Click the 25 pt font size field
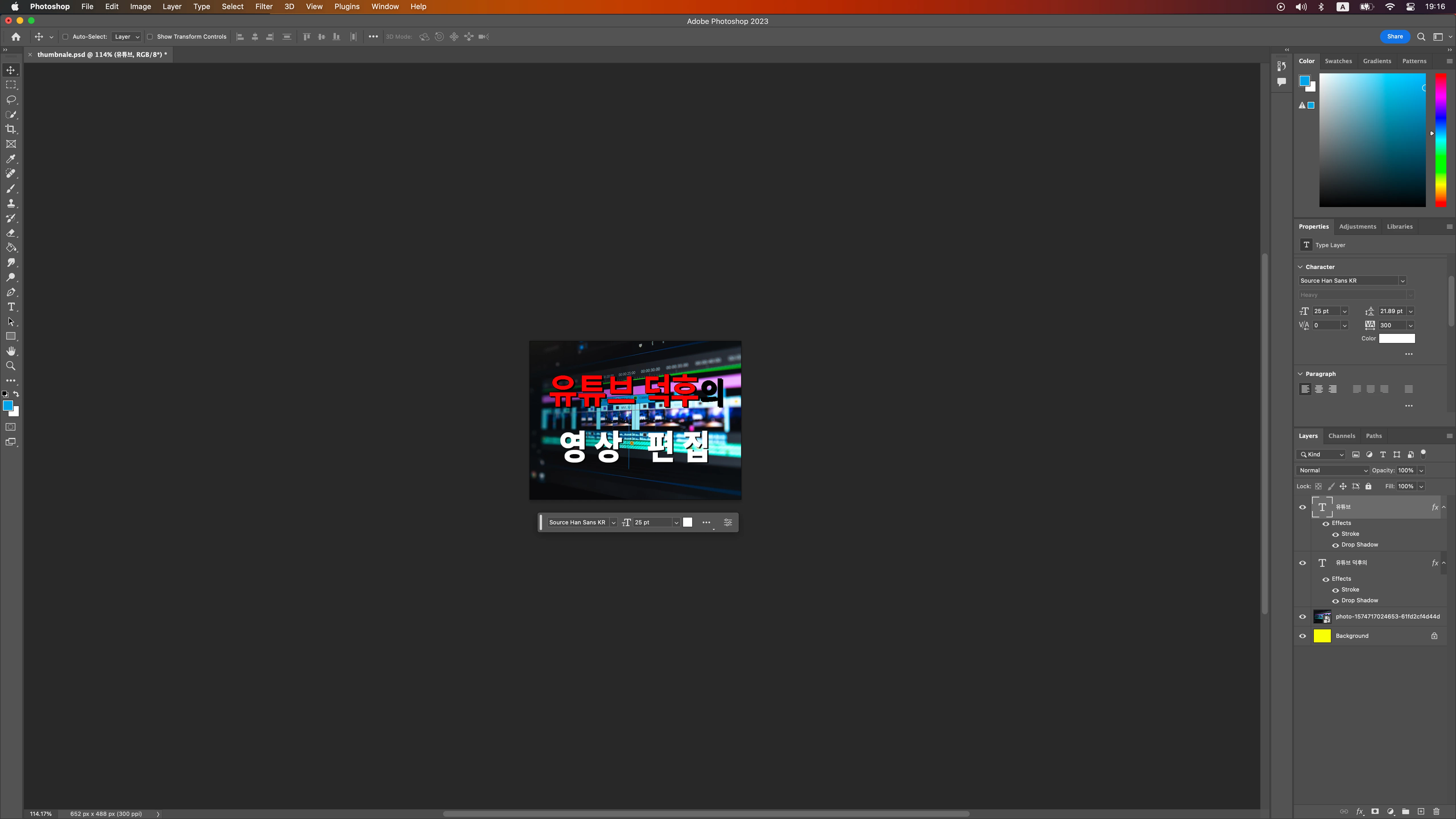The height and width of the screenshot is (819, 1456). tap(1325, 311)
